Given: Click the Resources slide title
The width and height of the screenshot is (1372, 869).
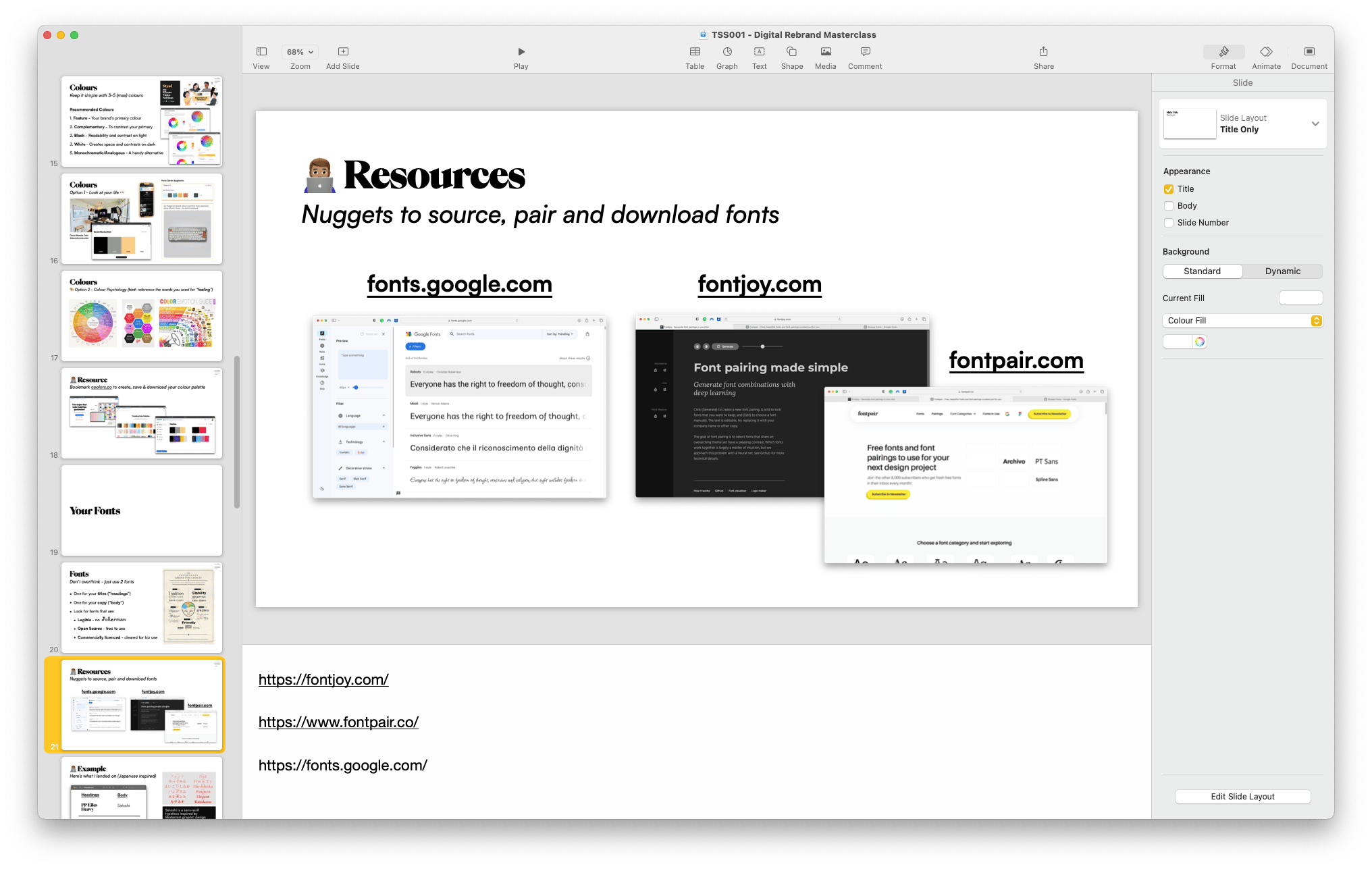Looking at the screenshot, I should [434, 176].
